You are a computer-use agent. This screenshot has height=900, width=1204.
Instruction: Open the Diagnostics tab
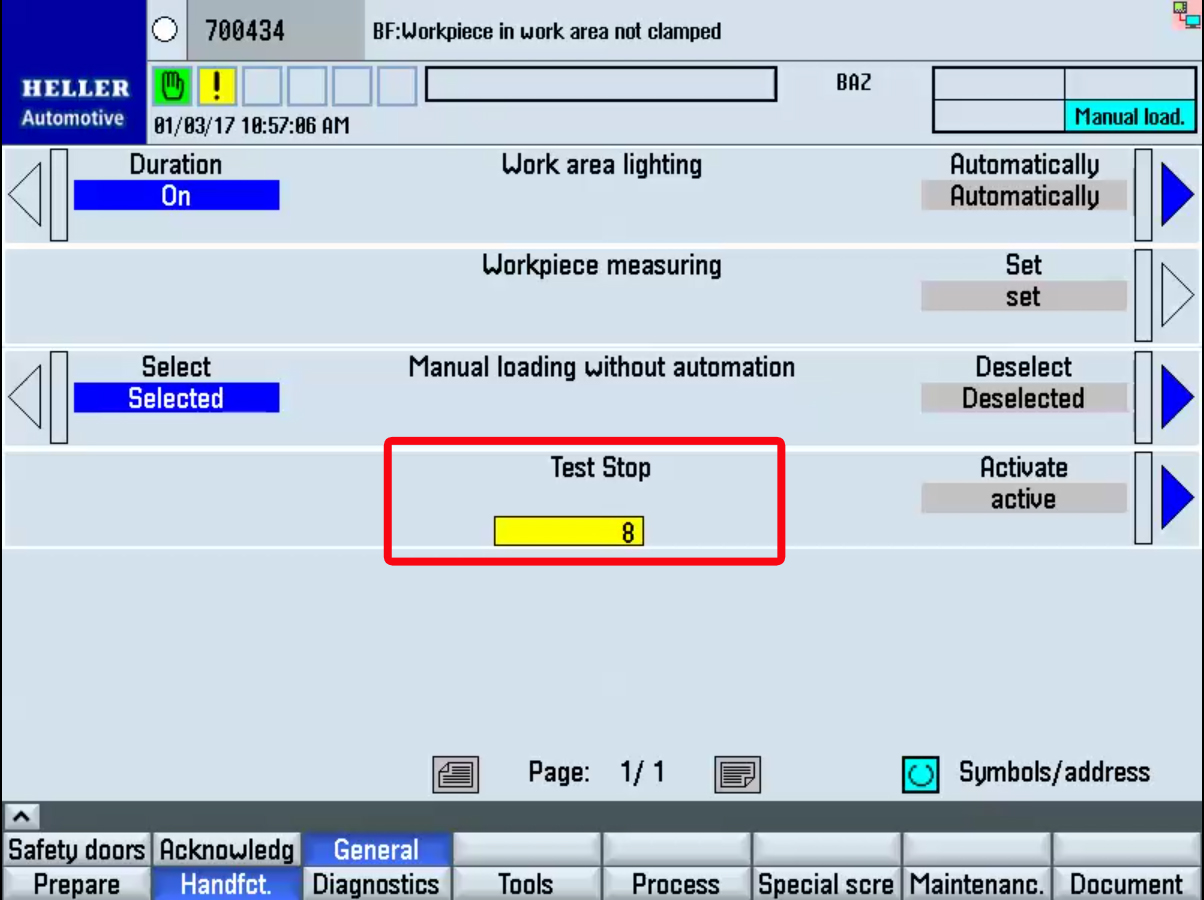(376, 884)
